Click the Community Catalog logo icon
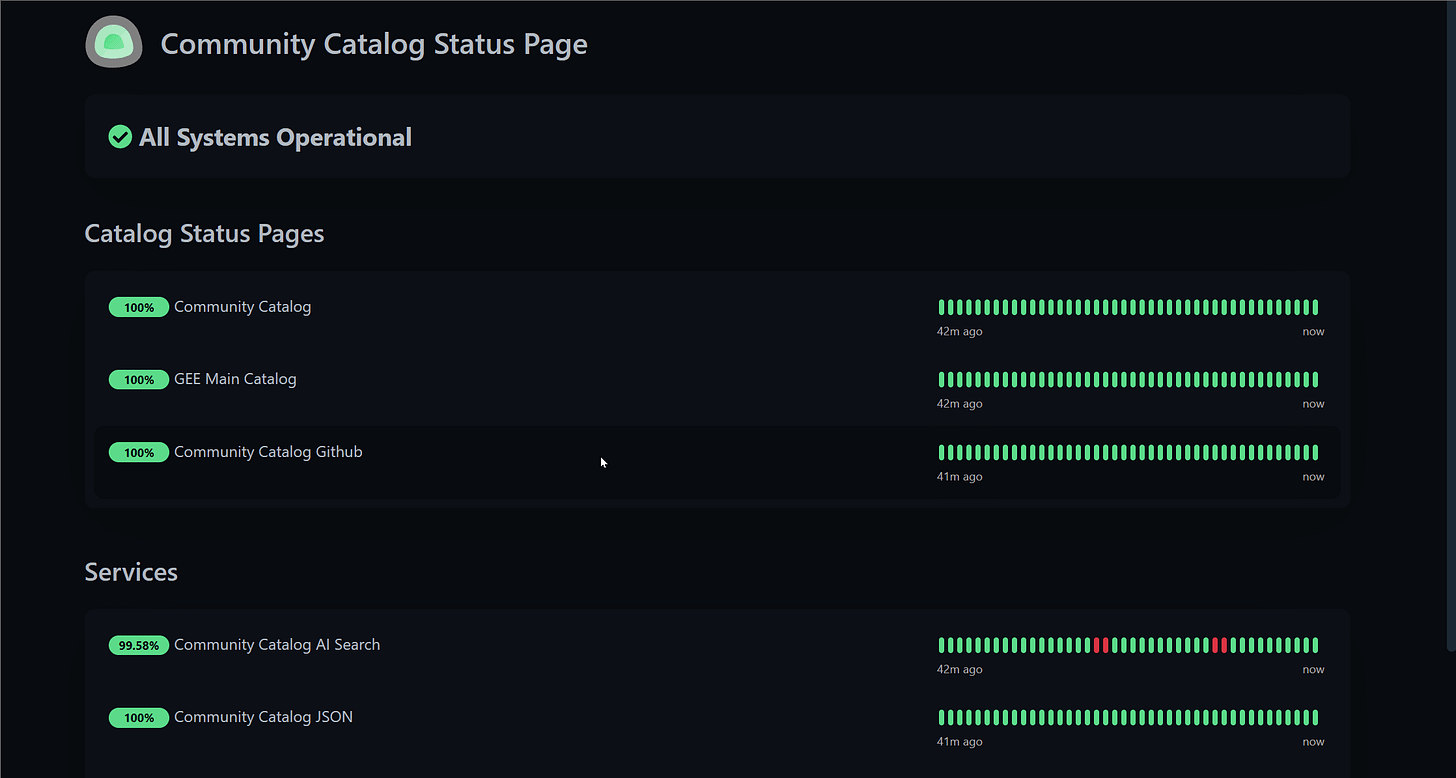 click(x=114, y=42)
